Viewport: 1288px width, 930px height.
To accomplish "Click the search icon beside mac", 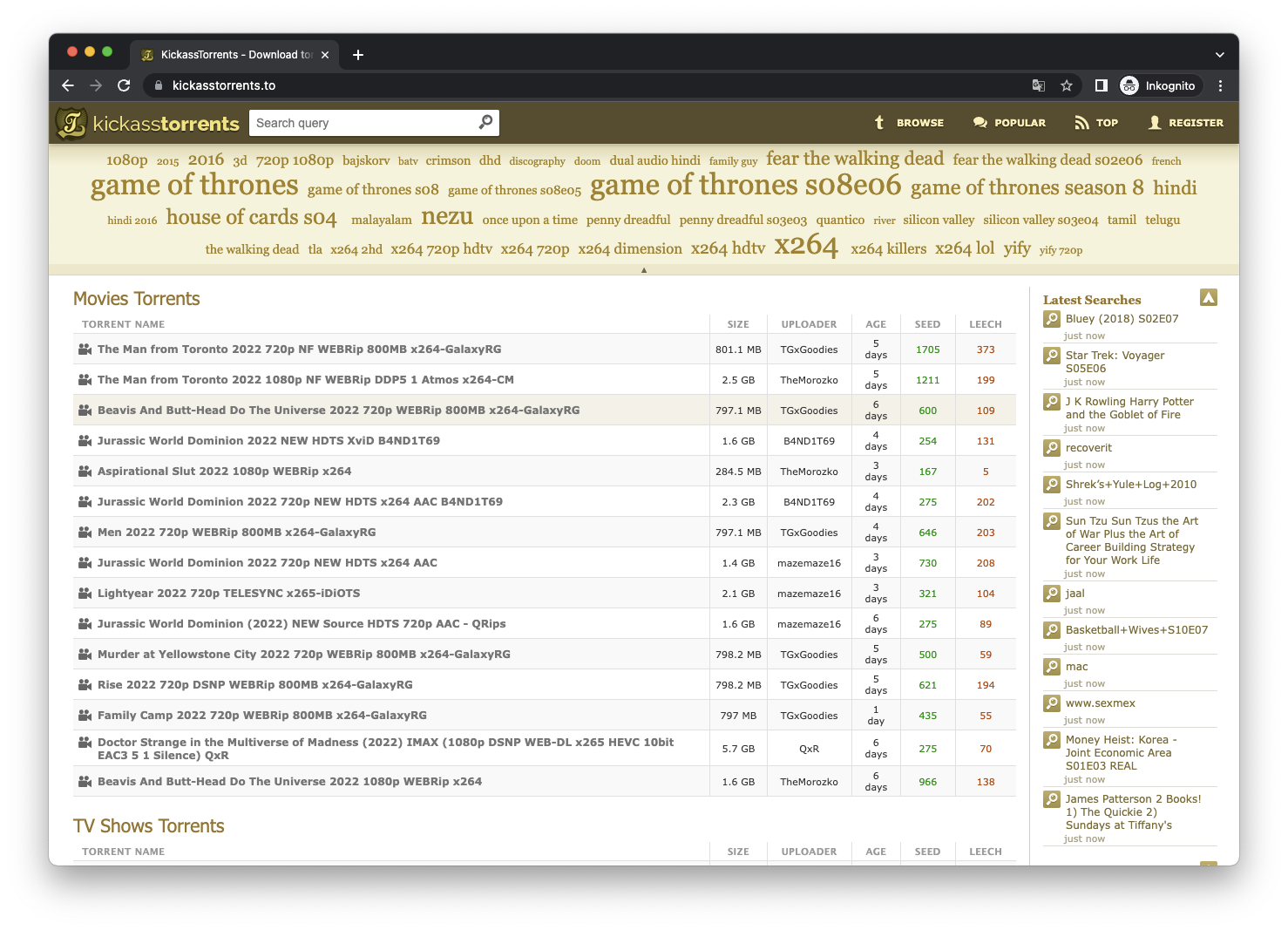I will 1052,667.
